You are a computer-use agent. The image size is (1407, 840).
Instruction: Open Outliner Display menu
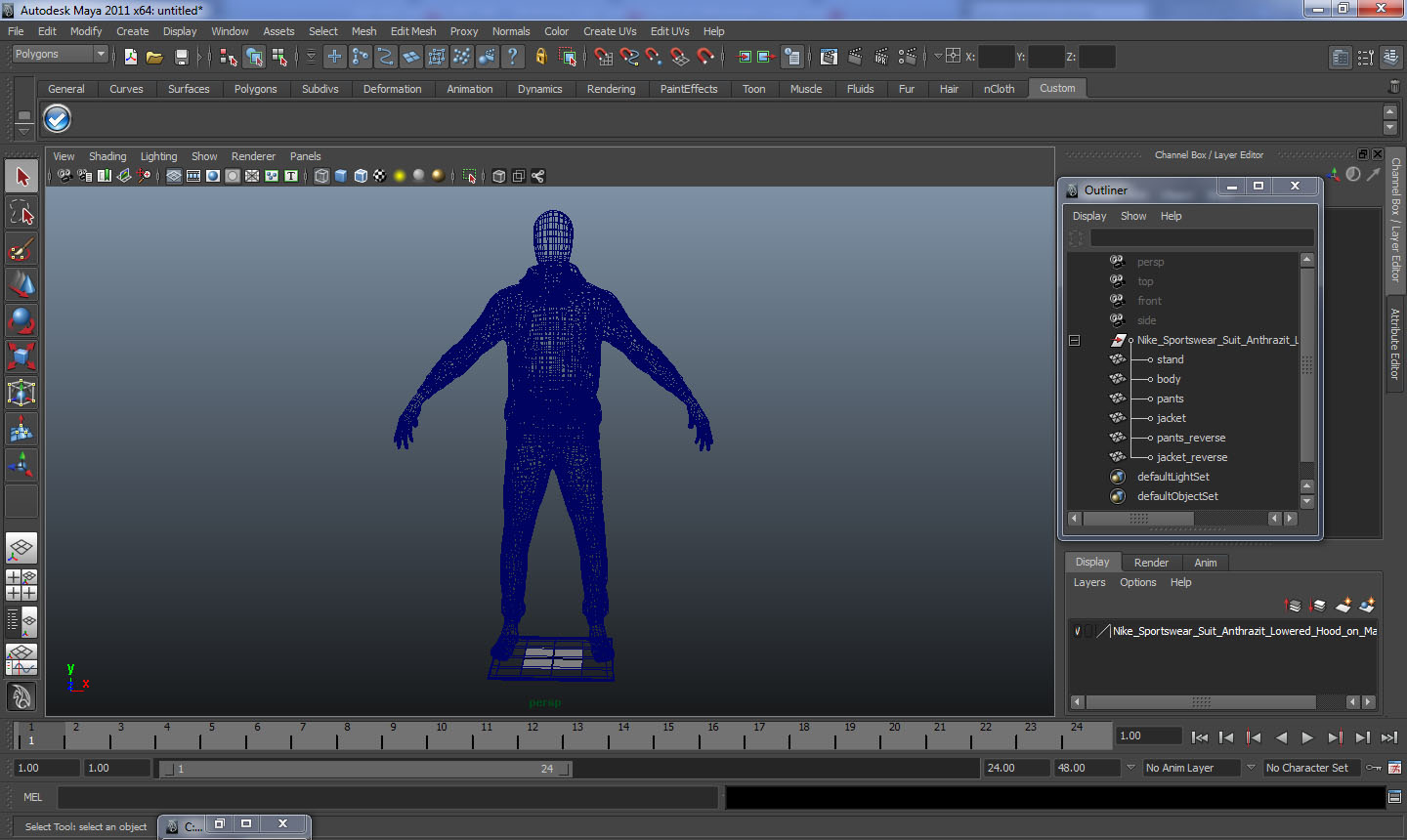[1089, 216]
